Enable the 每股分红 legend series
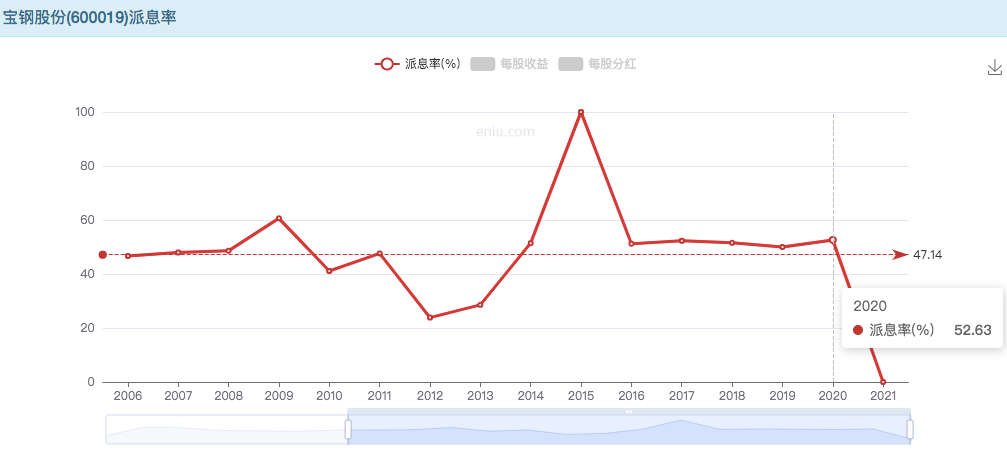This screenshot has width=1007, height=464. [x=597, y=64]
